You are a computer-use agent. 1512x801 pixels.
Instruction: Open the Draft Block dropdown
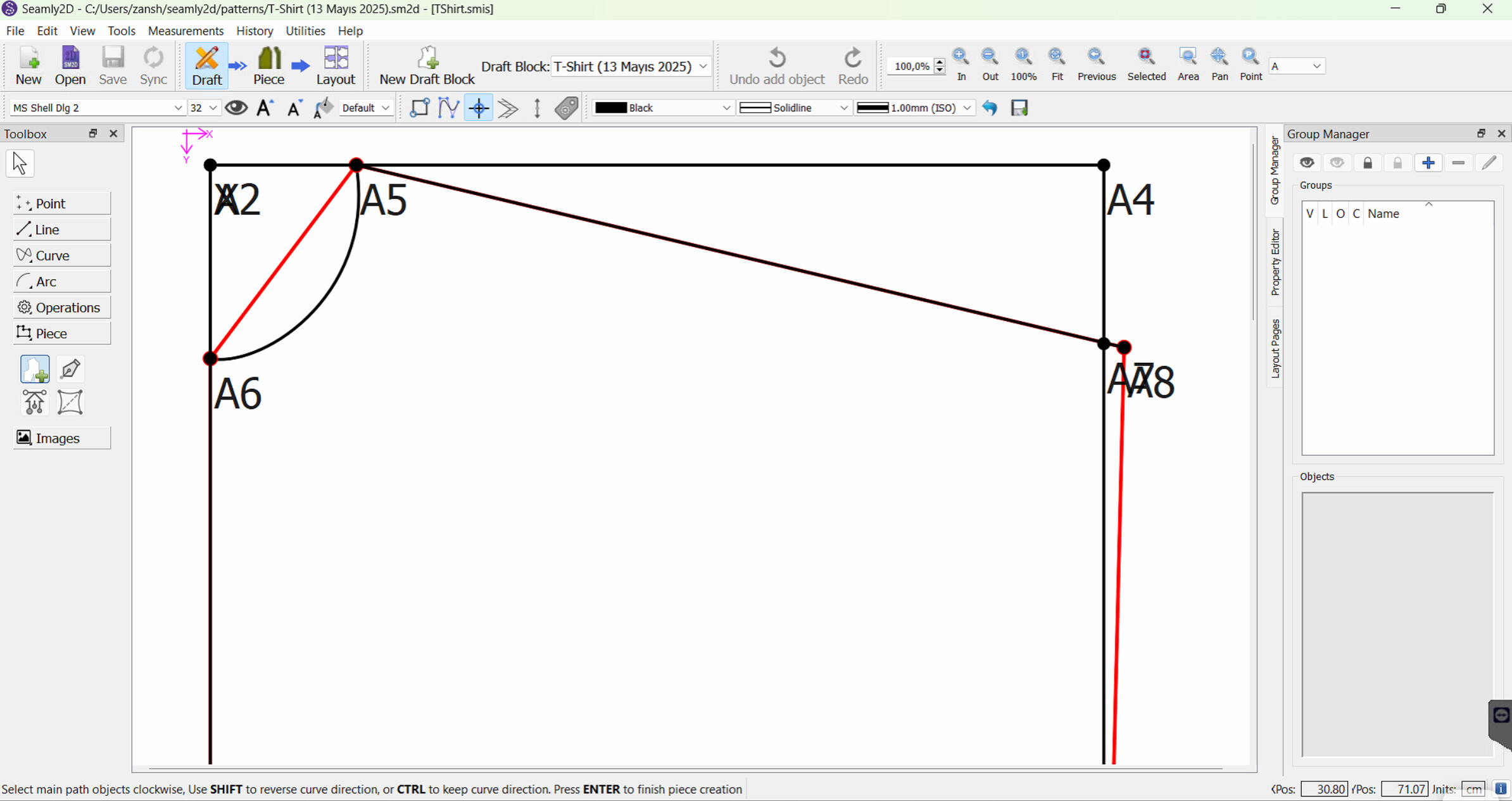pyautogui.click(x=630, y=66)
